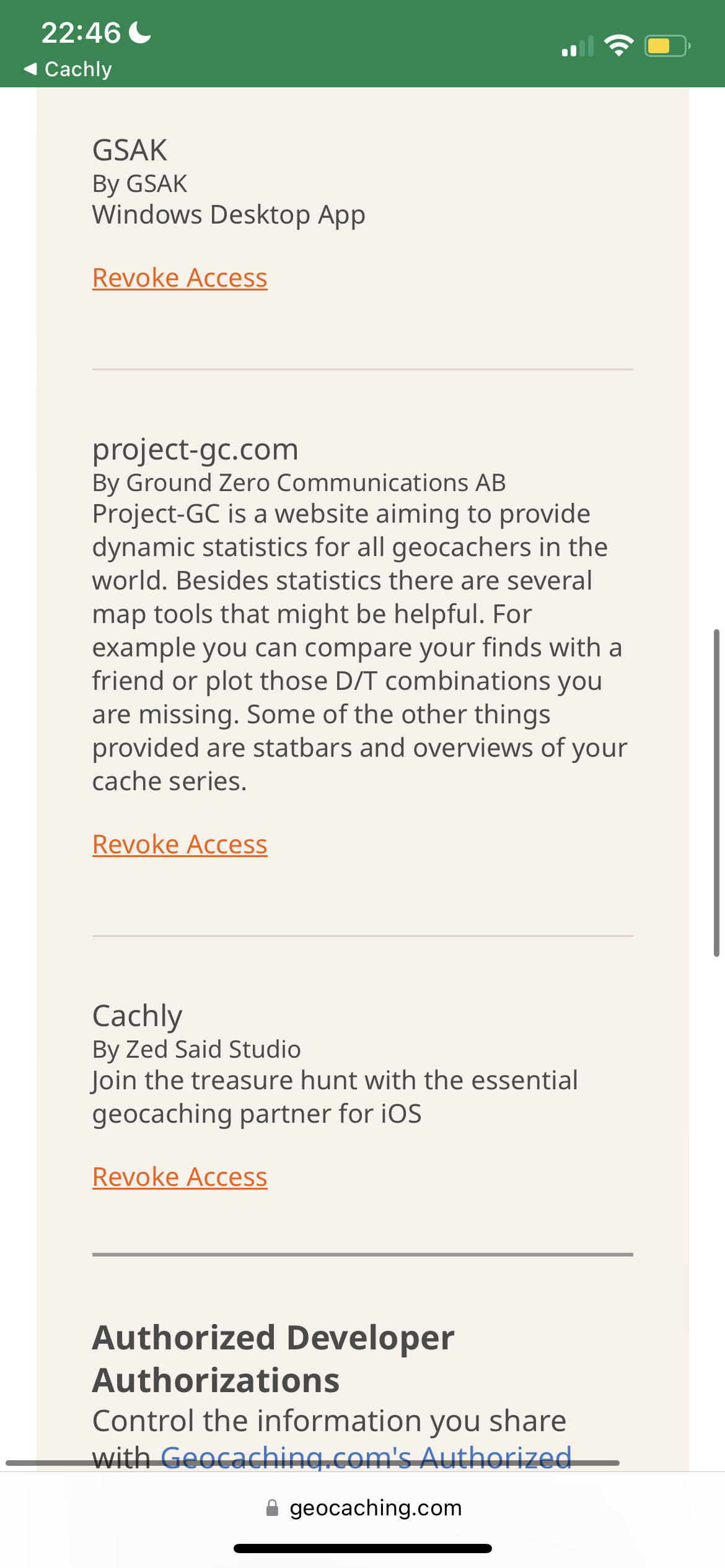Tap the project-gc.com application title
The height and width of the screenshot is (1568, 725).
(x=195, y=450)
